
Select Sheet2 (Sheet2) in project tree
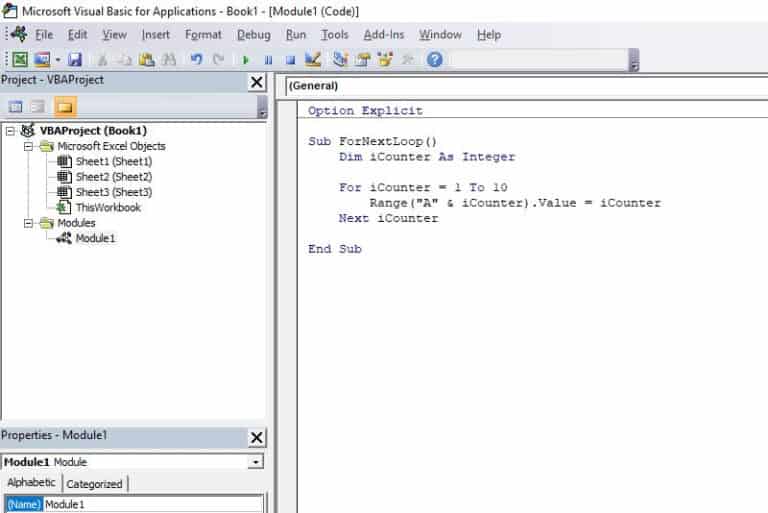(x=114, y=177)
